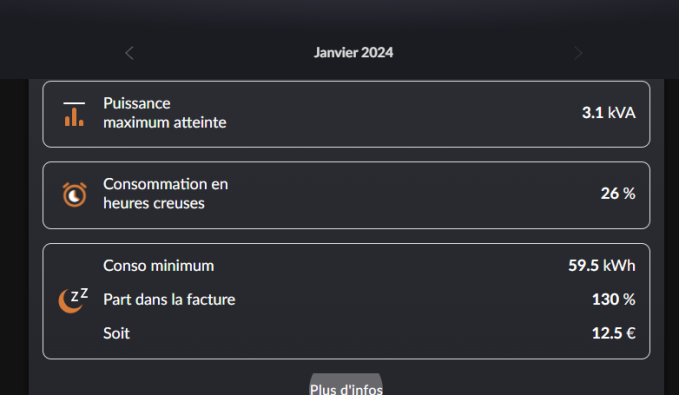The width and height of the screenshot is (679, 395).
Task: Open the Plus d'infos button
Action: pos(346,384)
